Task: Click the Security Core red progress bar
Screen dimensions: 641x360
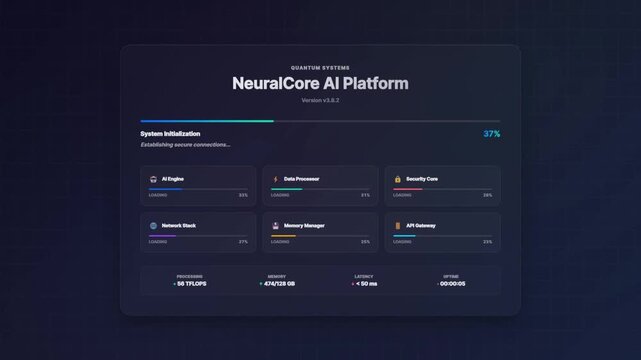Action: [442, 189]
